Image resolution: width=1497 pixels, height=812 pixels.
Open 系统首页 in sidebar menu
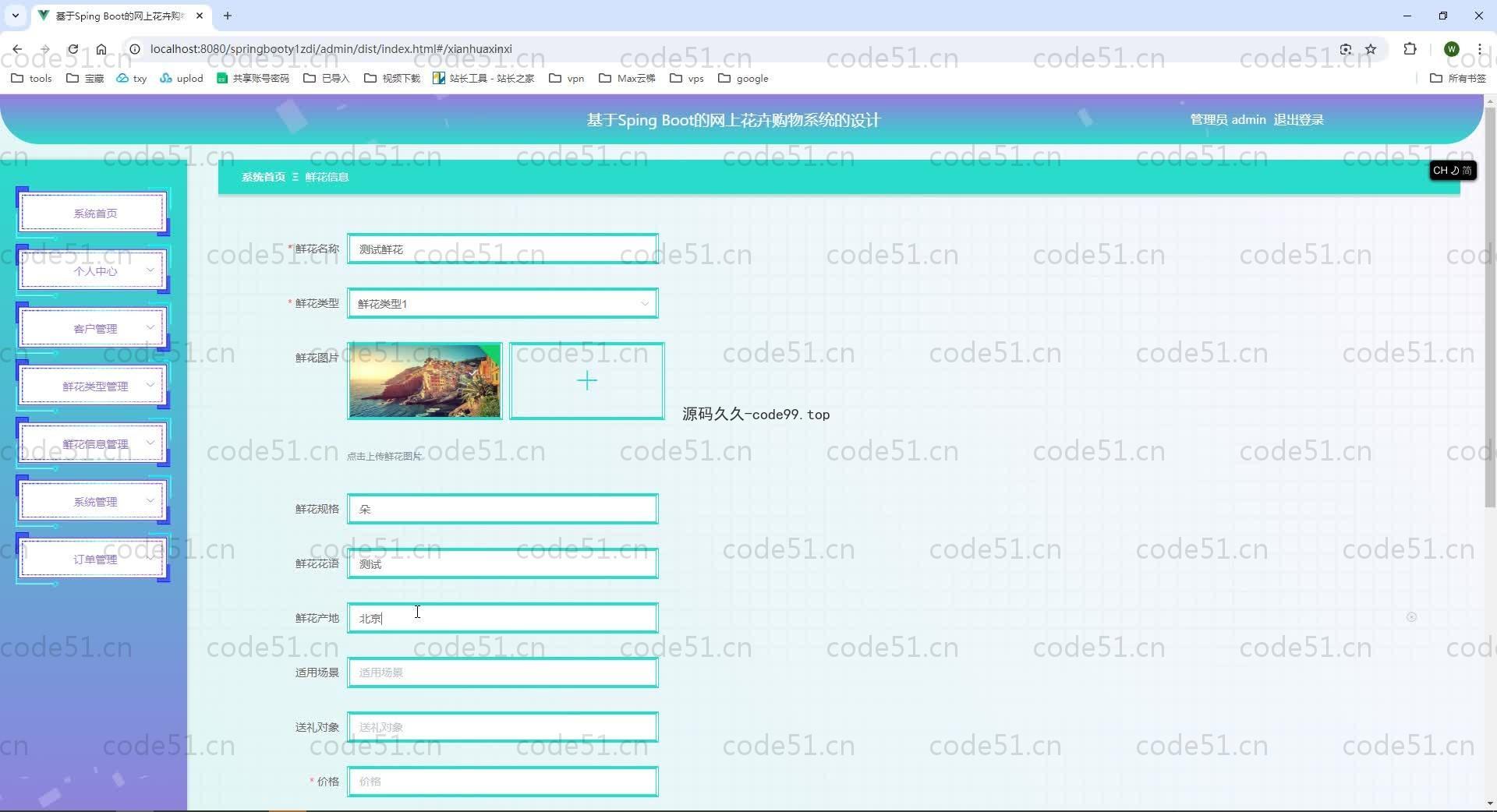pos(93,213)
